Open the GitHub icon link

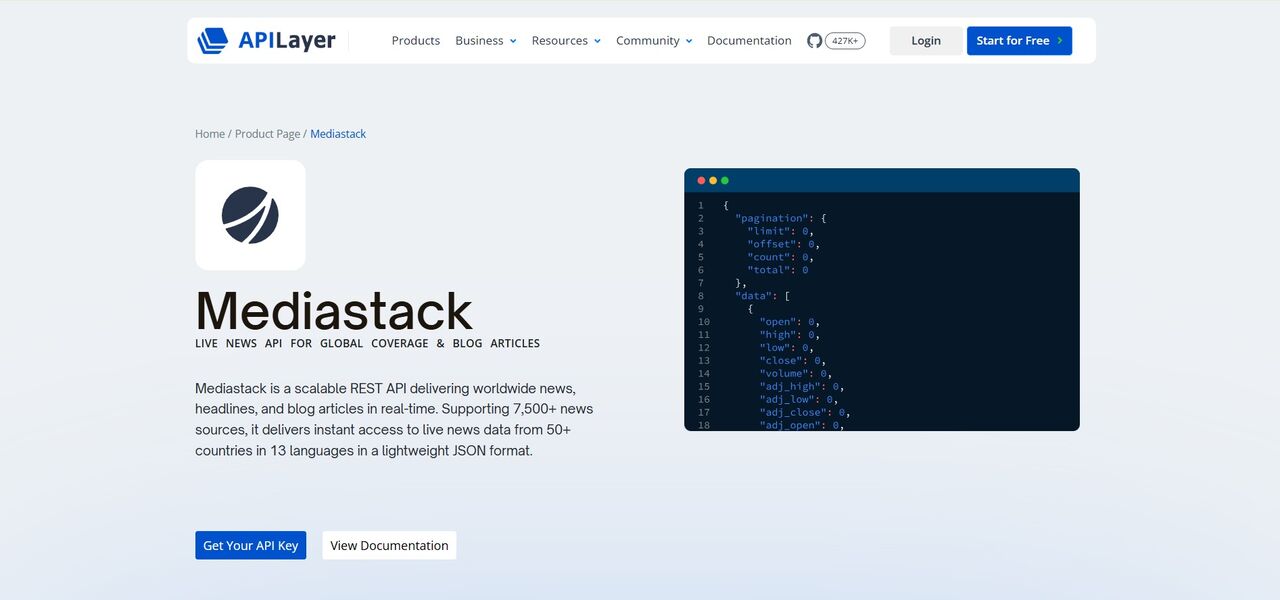tap(814, 41)
